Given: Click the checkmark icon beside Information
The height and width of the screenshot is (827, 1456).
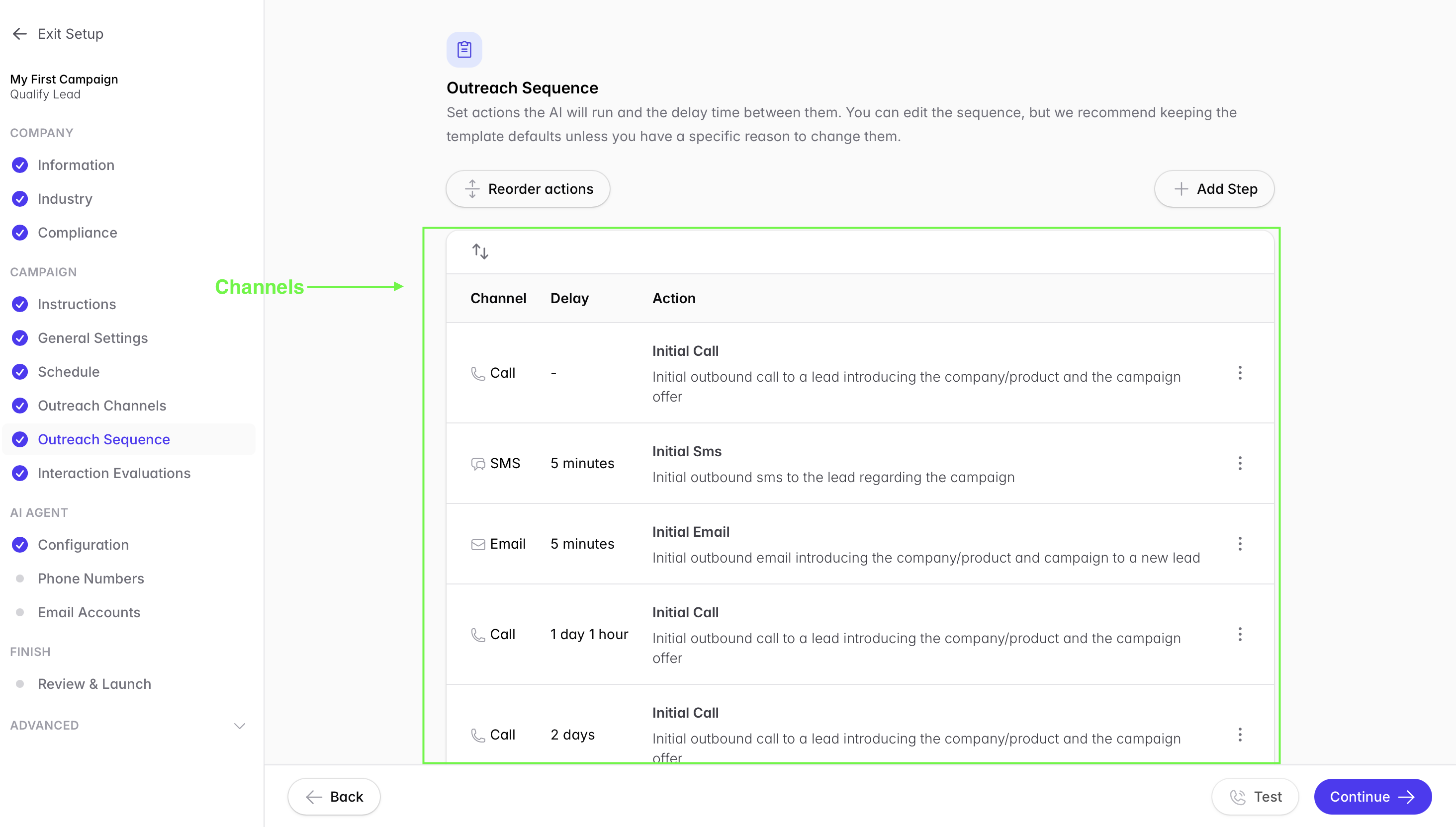Looking at the screenshot, I should click(x=20, y=165).
